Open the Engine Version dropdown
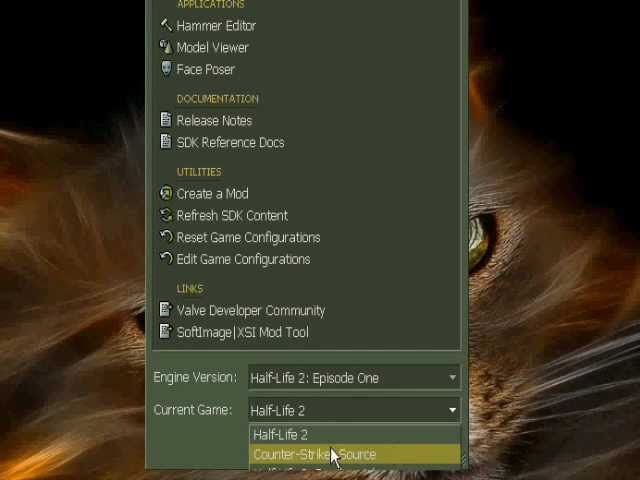Screen dimensions: 640x480 354,378
